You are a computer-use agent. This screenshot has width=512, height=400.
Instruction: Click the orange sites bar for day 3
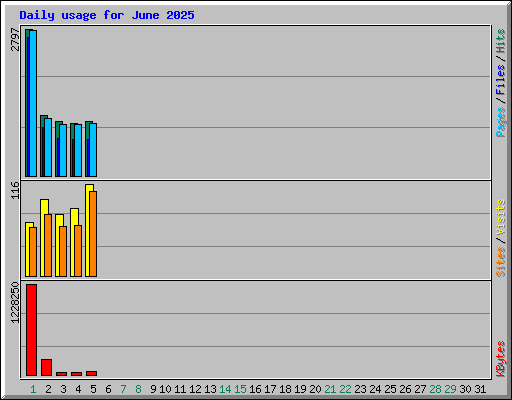[63, 251]
